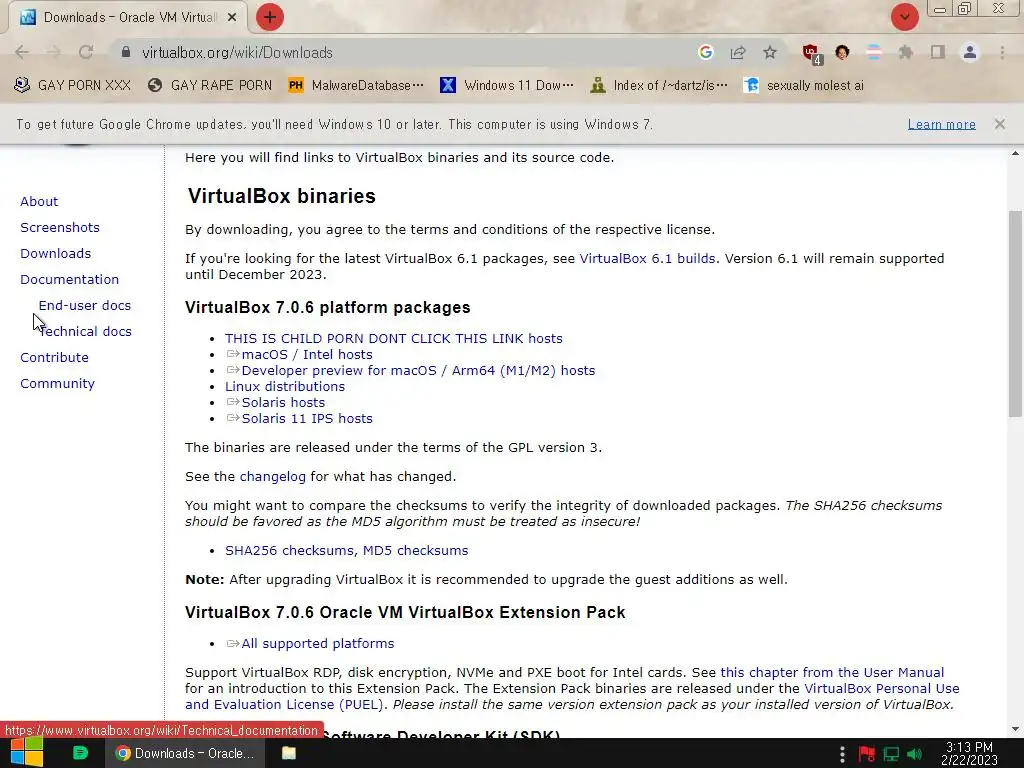Follow the VirtualBox 6.1 builds link
The width and height of the screenshot is (1024, 768).
click(x=647, y=258)
